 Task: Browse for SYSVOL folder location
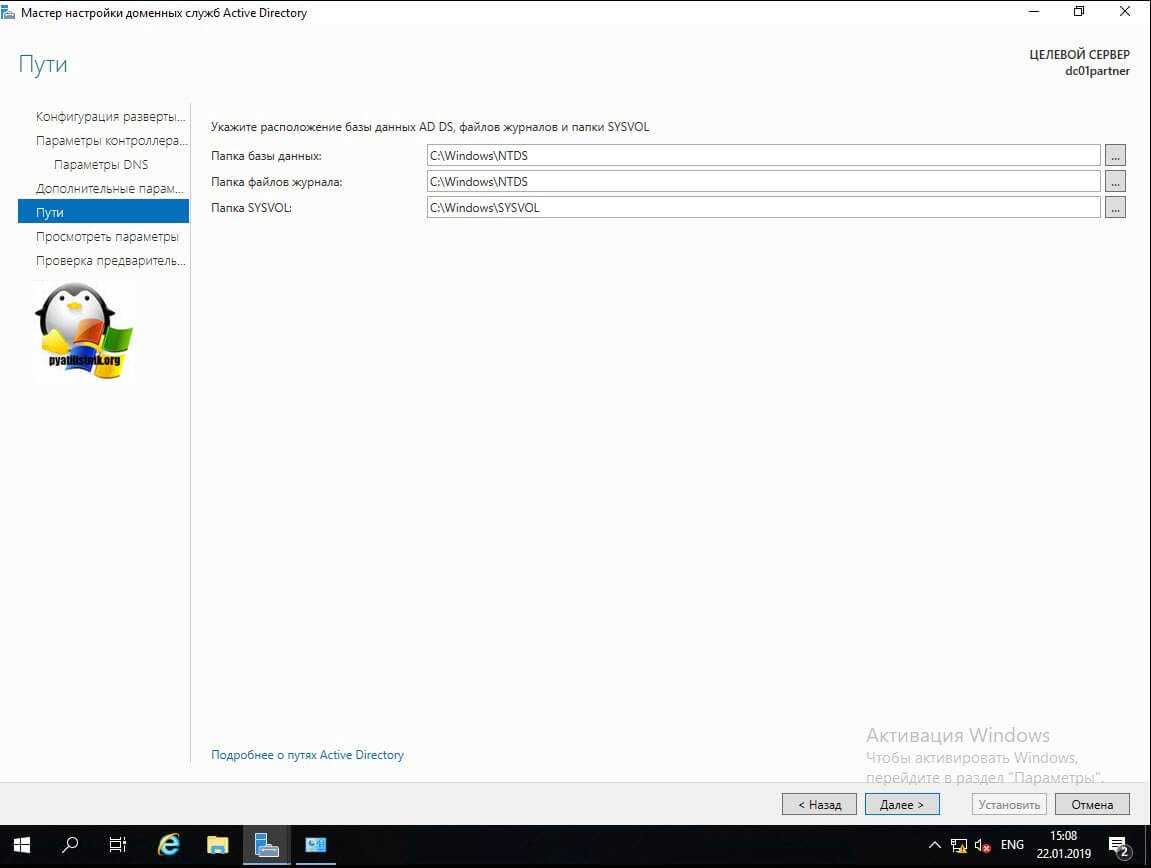coord(1115,207)
